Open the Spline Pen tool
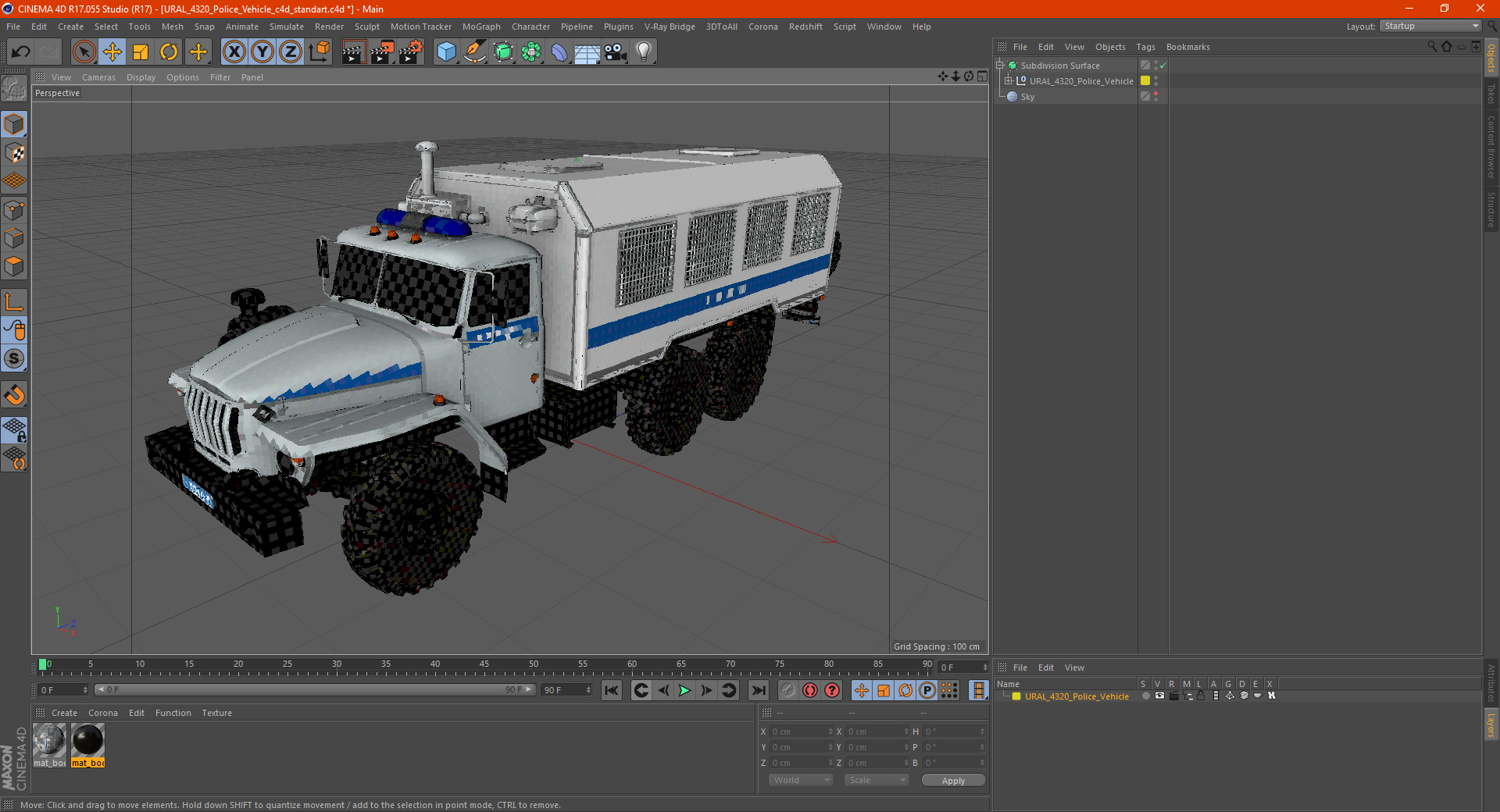 pos(474,52)
